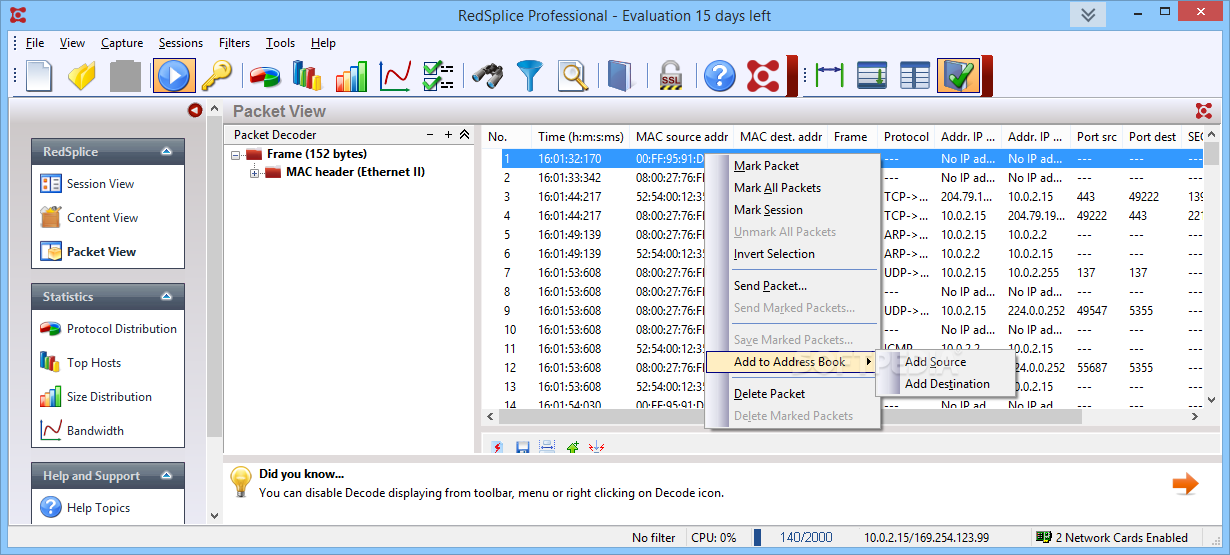This screenshot has width=1230, height=555.
Task: Select Mark Packet from context menu
Action: point(793,166)
